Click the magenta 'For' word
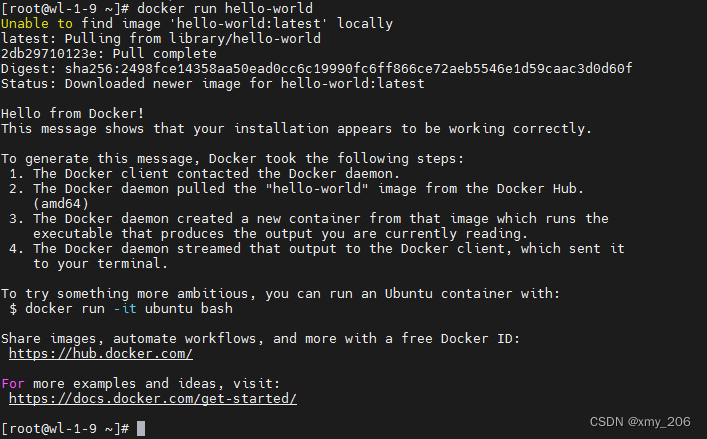707x439 pixels. tap(13, 384)
